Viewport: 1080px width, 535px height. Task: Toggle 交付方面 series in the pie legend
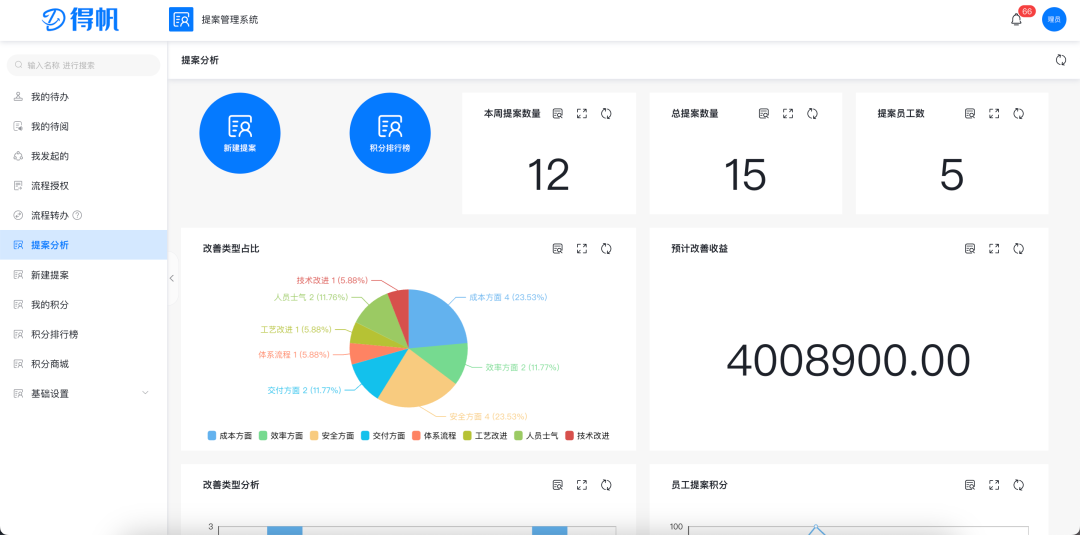[x=383, y=436]
